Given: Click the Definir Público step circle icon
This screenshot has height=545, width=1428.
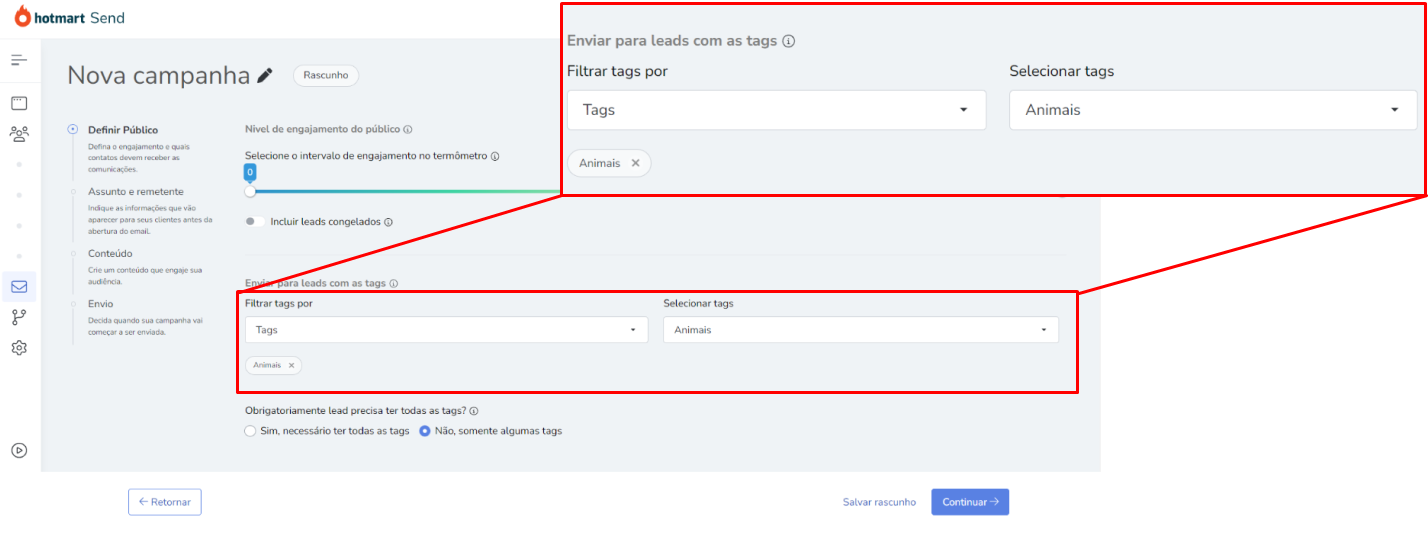Looking at the screenshot, I should click(73, 129).
